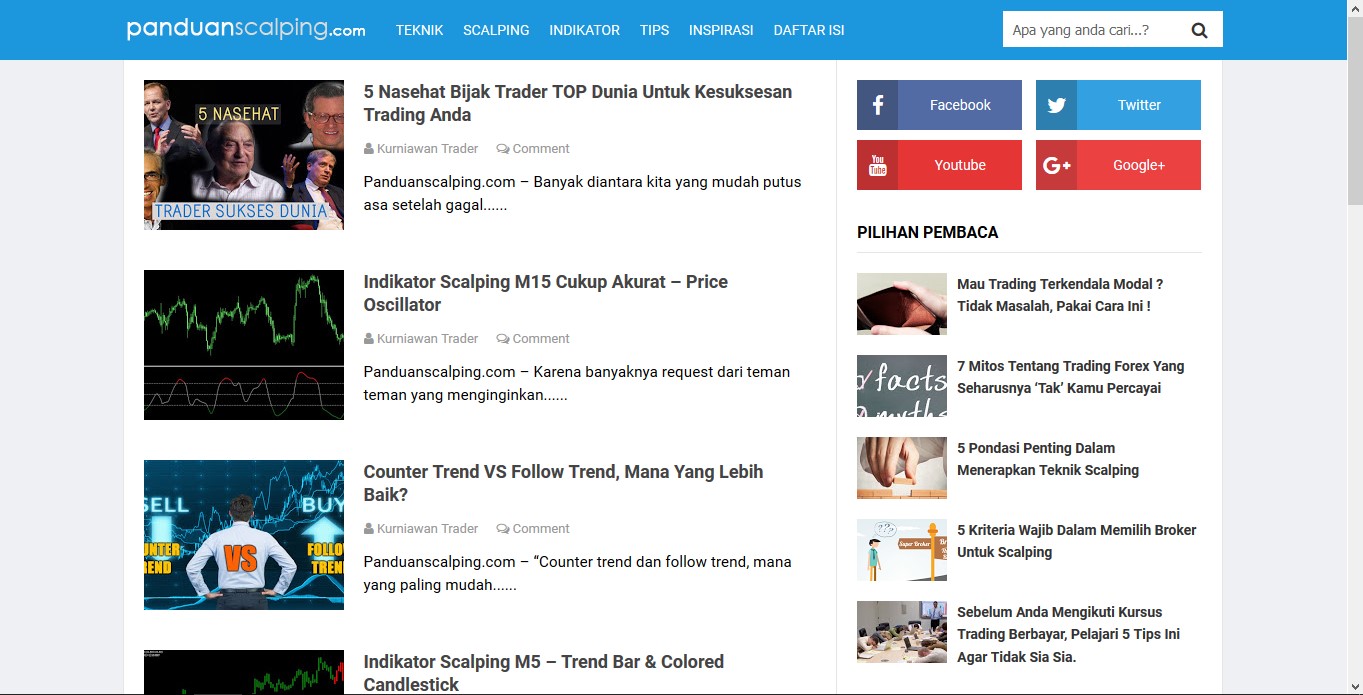1363x695 pixels.
Task: Open '5 Pondasi Penting' sidebar link
Action: pos(1048,459)
